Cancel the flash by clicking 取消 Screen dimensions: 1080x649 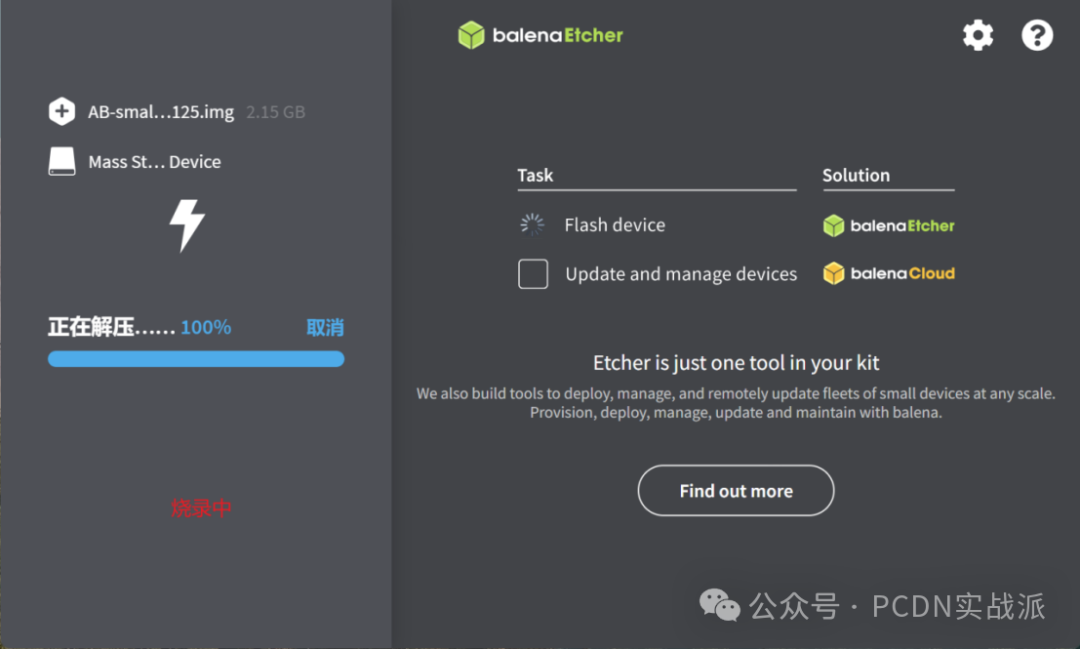point(324,327)
